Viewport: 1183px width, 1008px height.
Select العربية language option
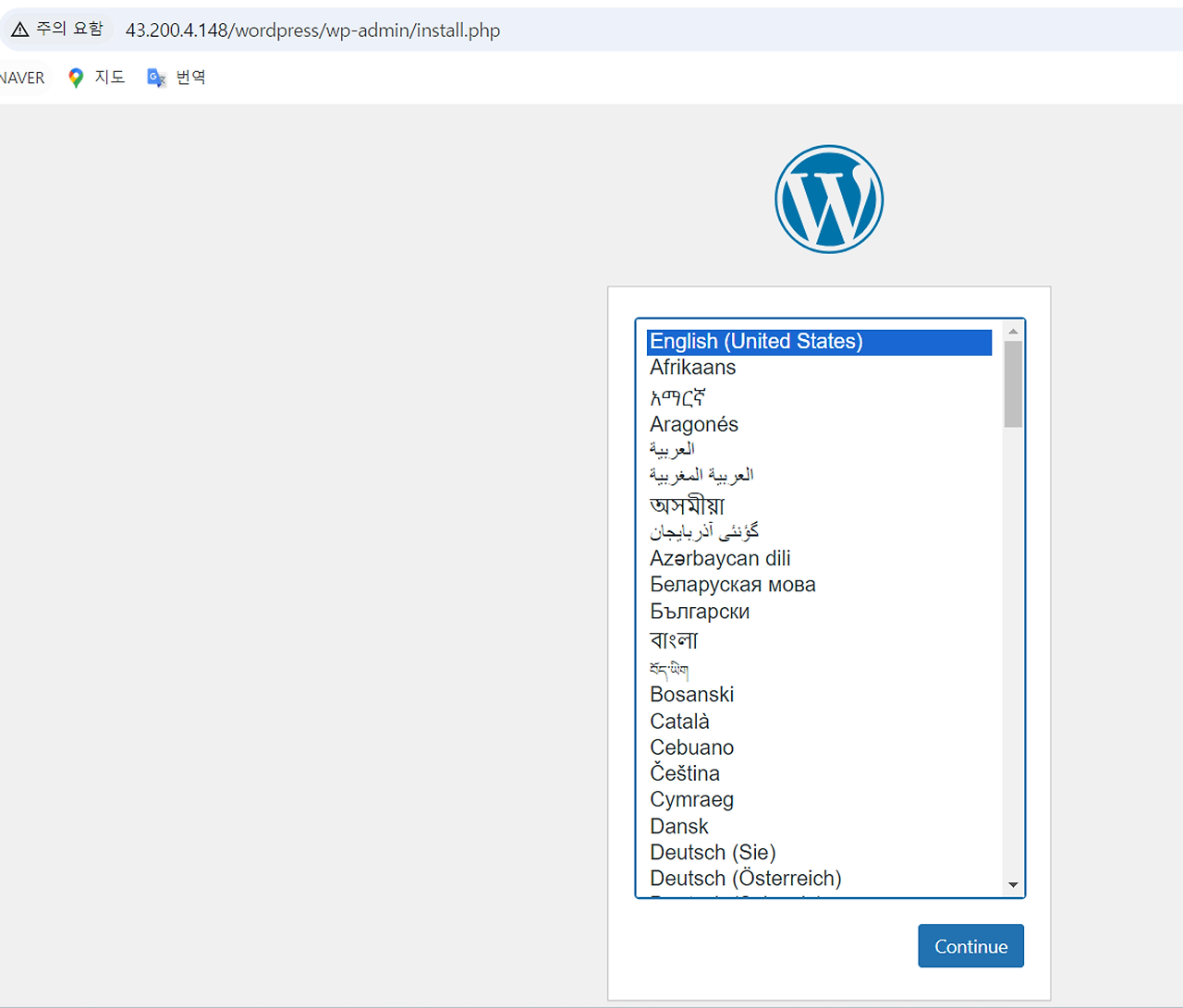819,449
